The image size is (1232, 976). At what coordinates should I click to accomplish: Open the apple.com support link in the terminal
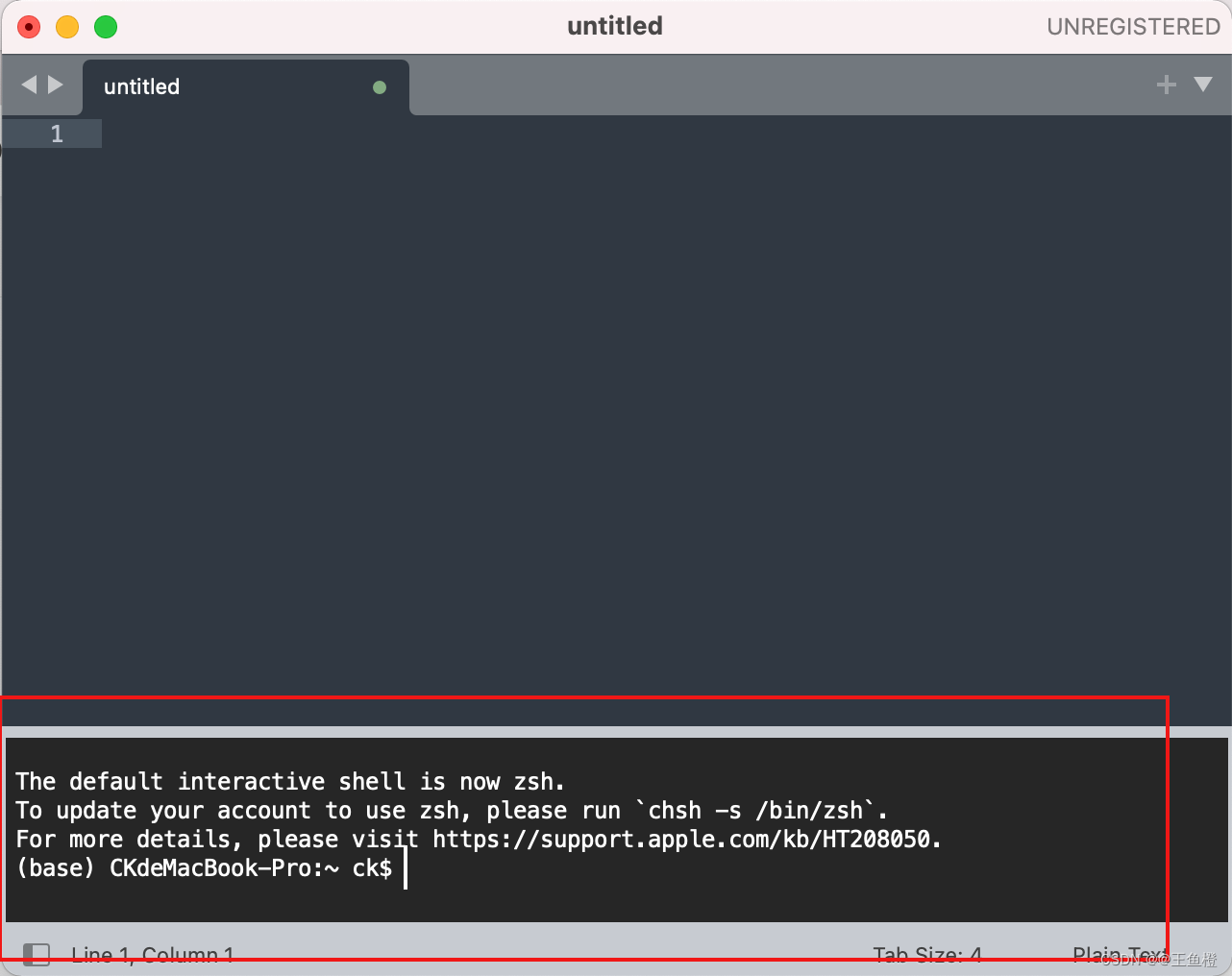[x=684, y=839]
